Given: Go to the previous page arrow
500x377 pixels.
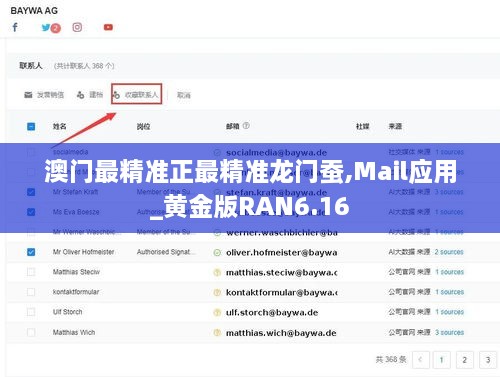Looking at the screenshot, I should [421, 360].
